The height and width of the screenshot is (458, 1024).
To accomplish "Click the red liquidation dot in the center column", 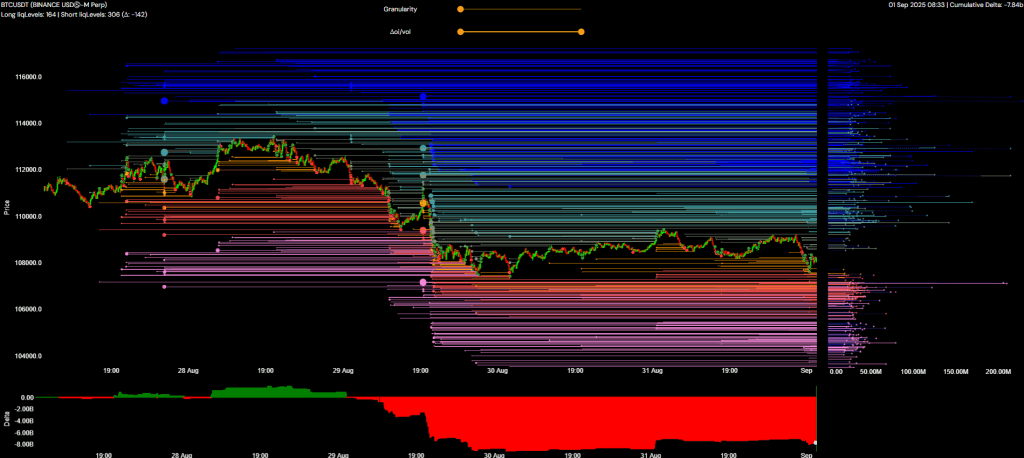I will click(x=423, y=230).
